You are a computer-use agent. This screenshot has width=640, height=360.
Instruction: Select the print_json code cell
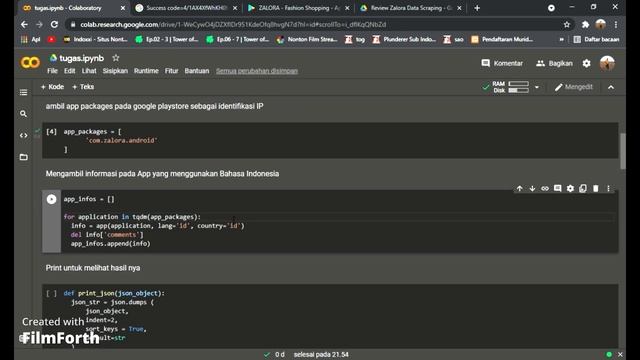click(330, 316)
